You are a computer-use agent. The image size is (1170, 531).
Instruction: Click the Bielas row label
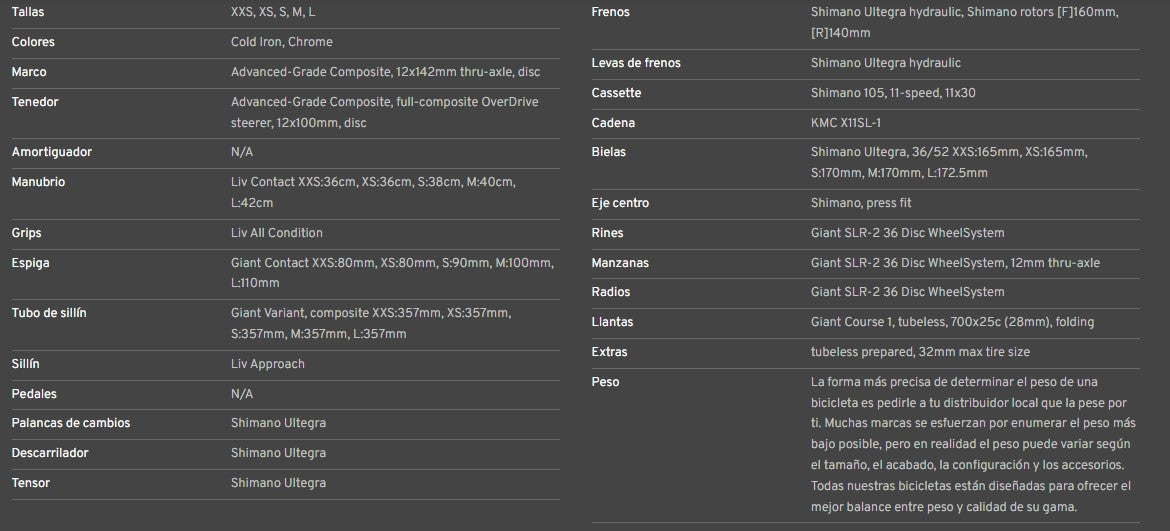click(609, 152)
